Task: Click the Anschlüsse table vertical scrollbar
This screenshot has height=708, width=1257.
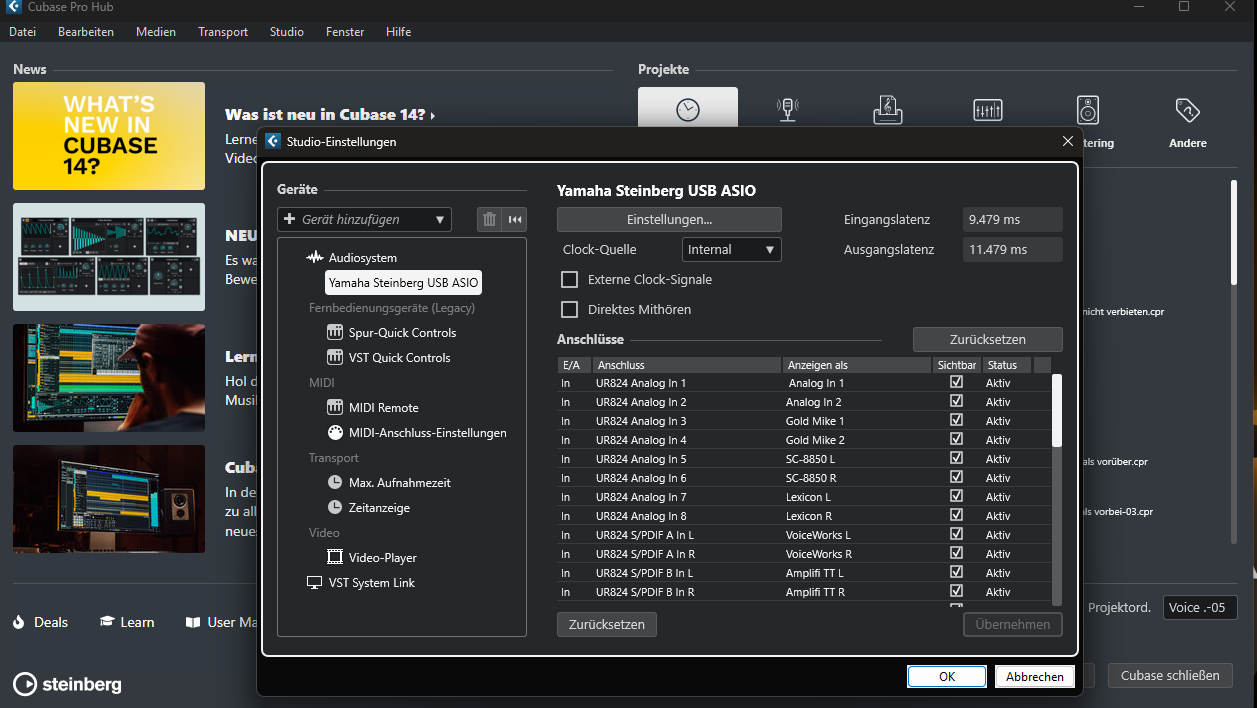Action: [1057, 410]
